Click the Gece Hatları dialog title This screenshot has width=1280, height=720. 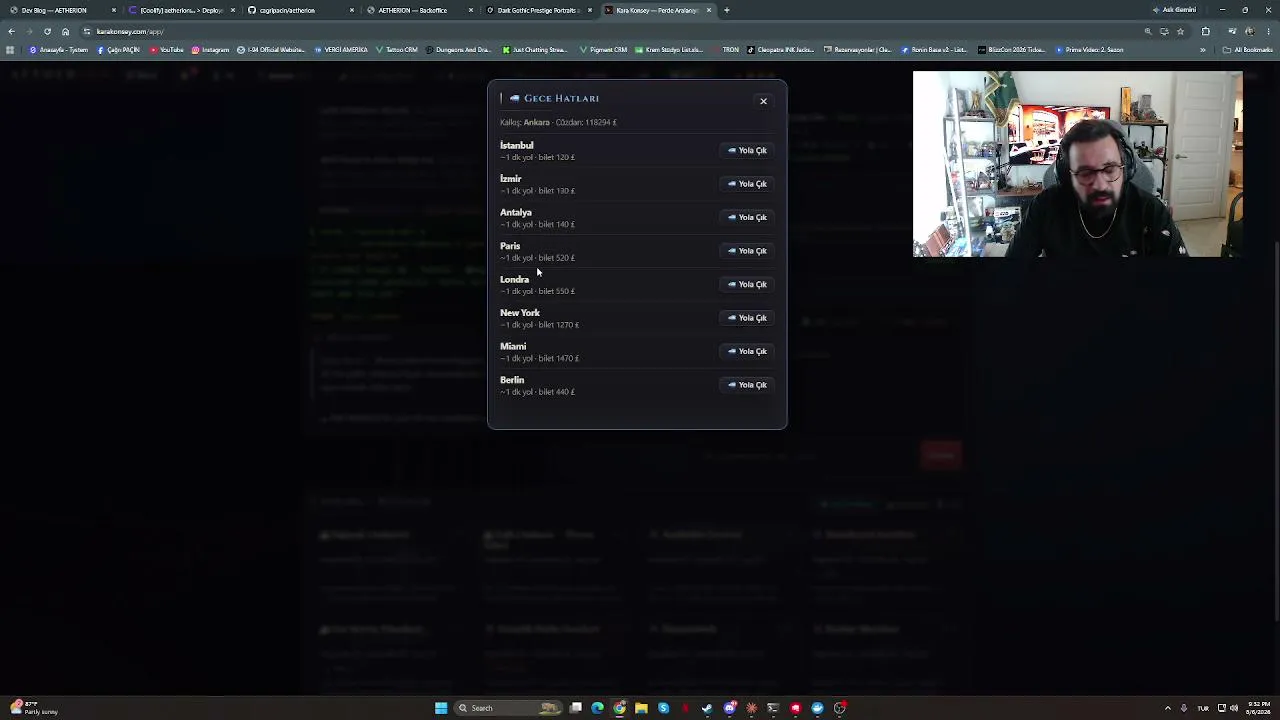tap(561, 98)
